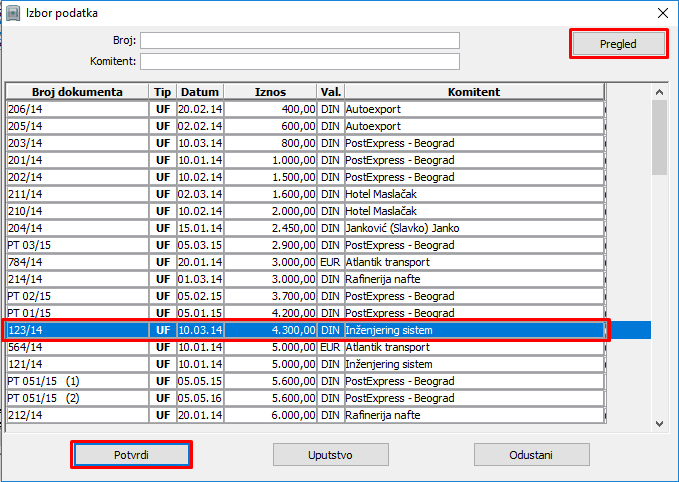Viewport: 679px width, 482px height.
Task: Focus the Broj input field
Action: pos(300,40)
